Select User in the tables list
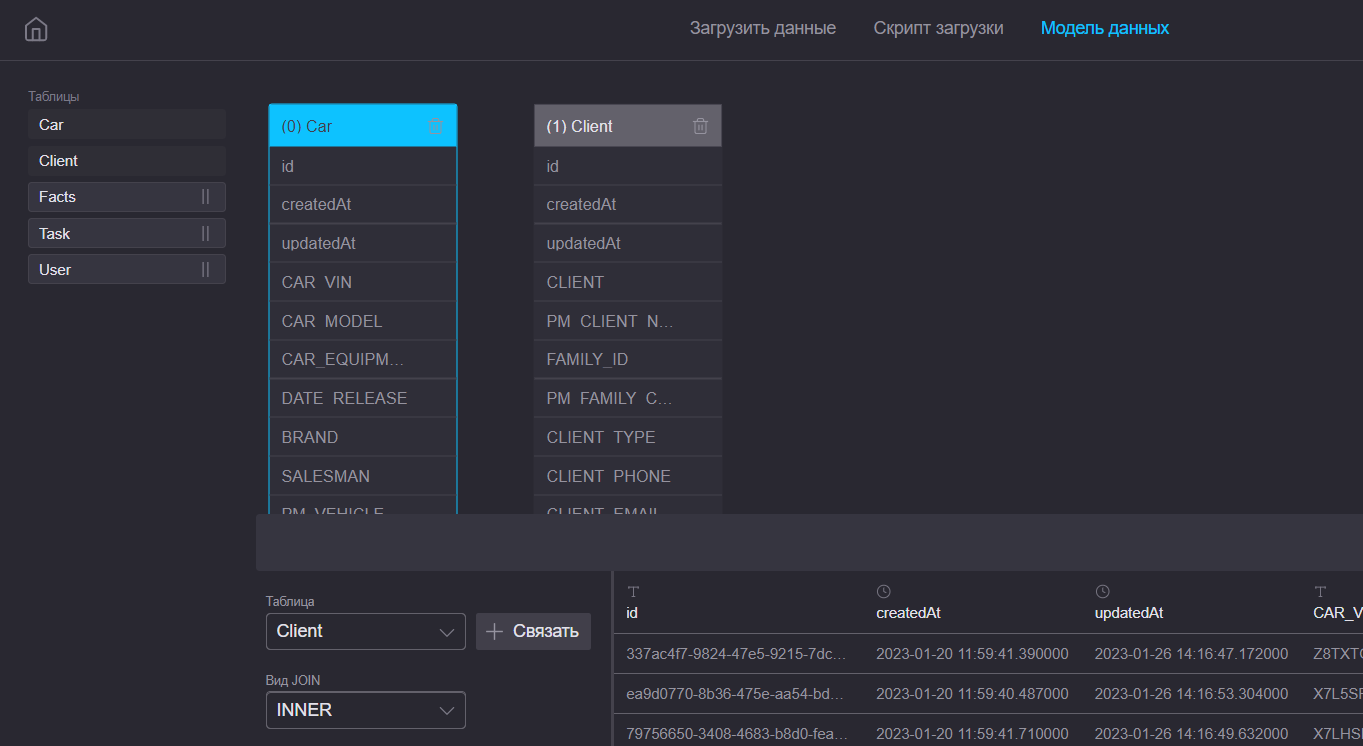Viewport: 1363px width, 746px height. 127,269
